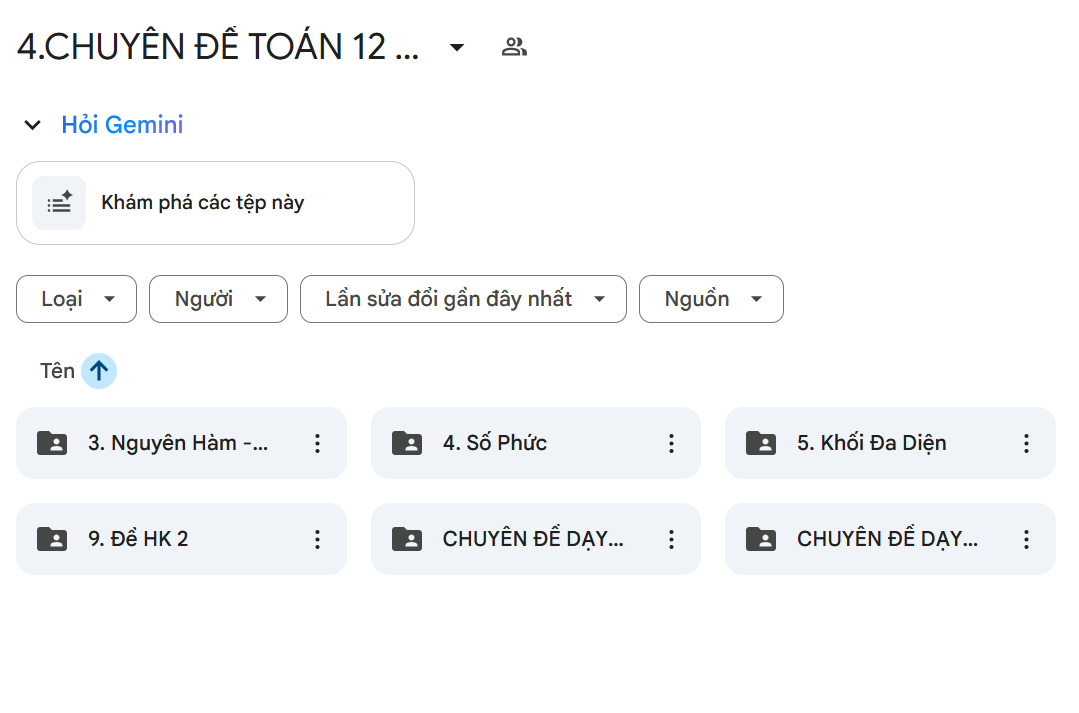1079x713 pixels.
Task: Open the Người filter dropdown
Action: click(218, 299)
